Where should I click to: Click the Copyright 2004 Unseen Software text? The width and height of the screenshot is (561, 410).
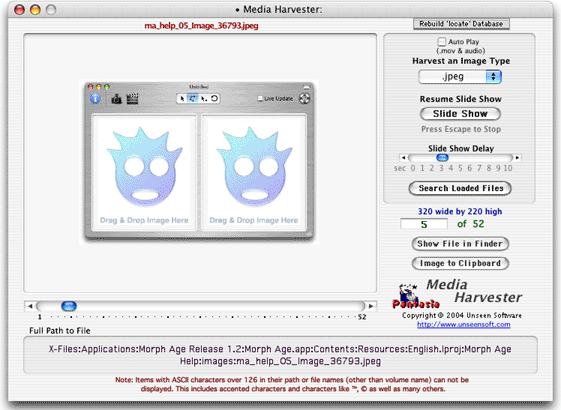(462, 315)
